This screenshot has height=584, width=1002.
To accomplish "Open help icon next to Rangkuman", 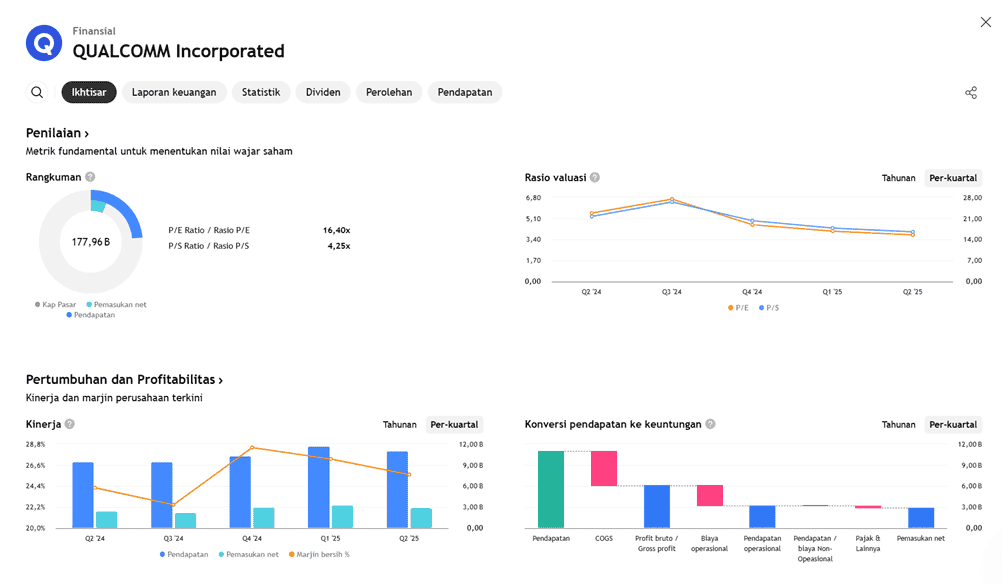I will coord(90,177).
